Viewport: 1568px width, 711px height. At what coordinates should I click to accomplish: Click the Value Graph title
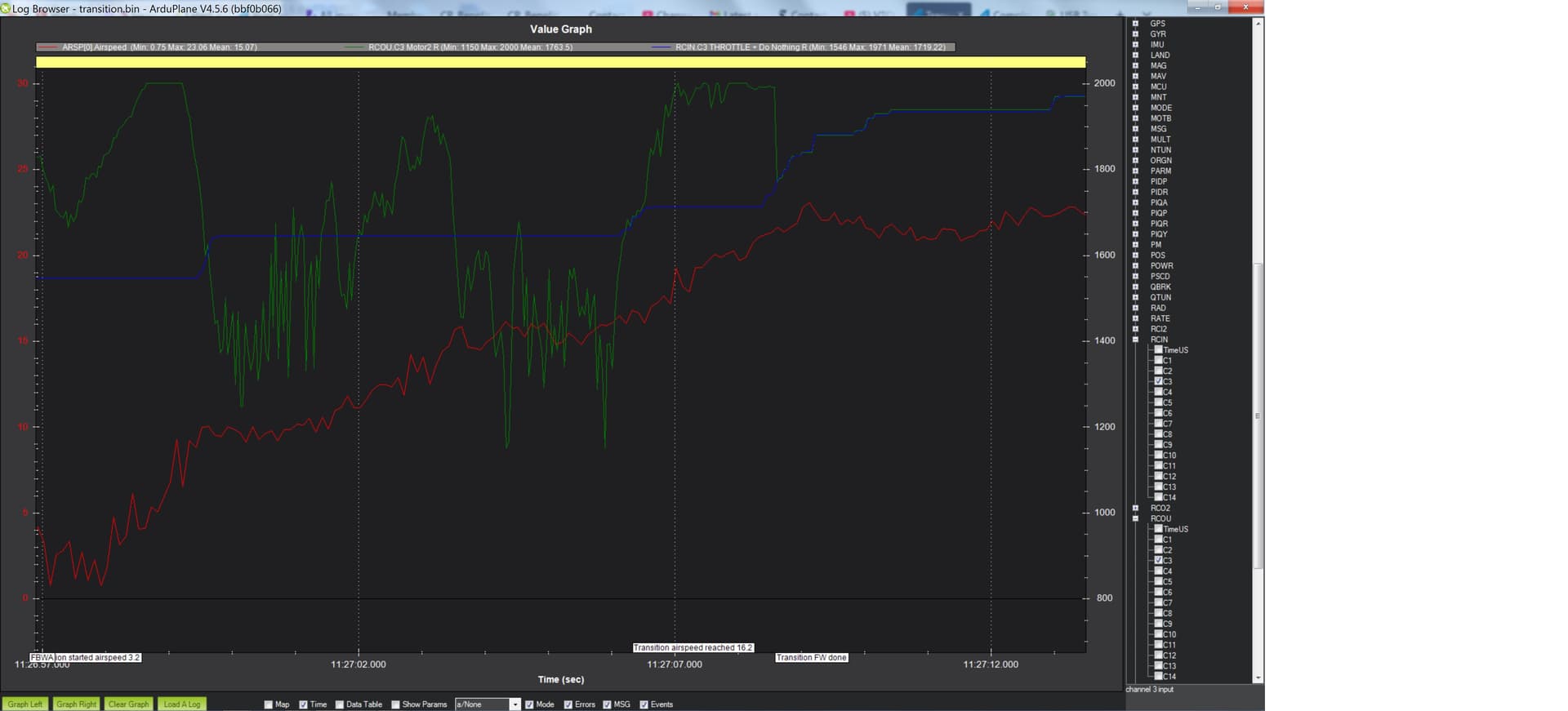coord(560,29)
